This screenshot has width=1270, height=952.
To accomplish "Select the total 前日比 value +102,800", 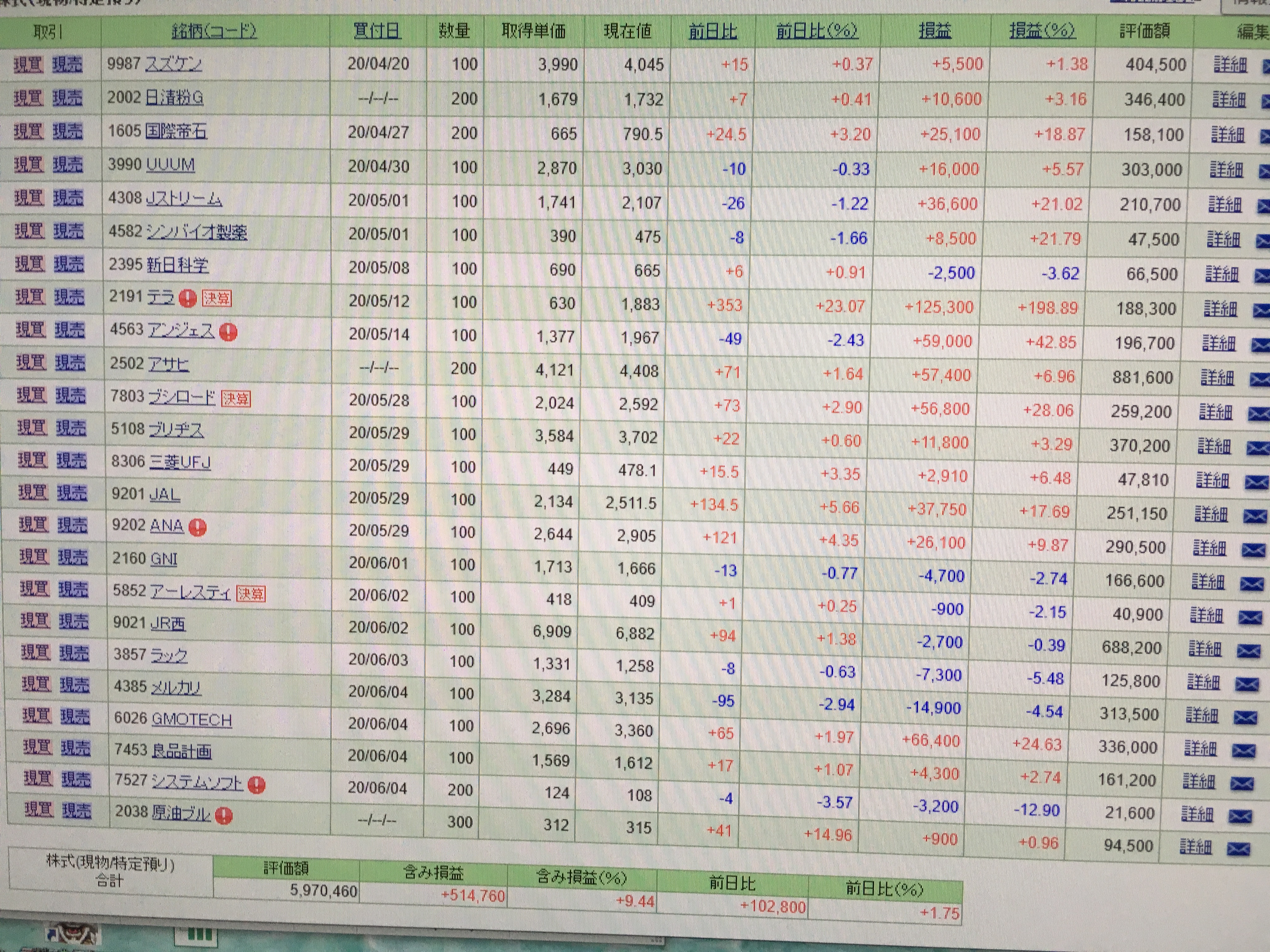I will (773, 907).
